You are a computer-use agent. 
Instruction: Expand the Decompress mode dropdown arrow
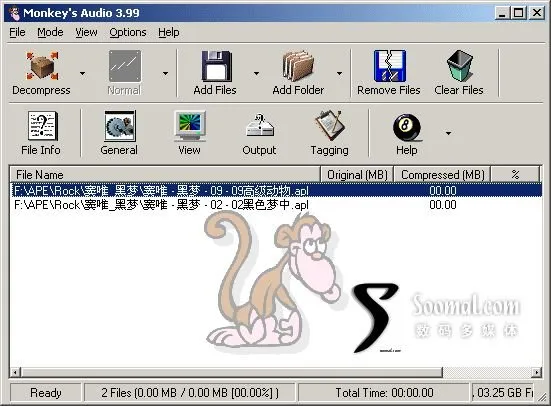(x=82, y=73)
